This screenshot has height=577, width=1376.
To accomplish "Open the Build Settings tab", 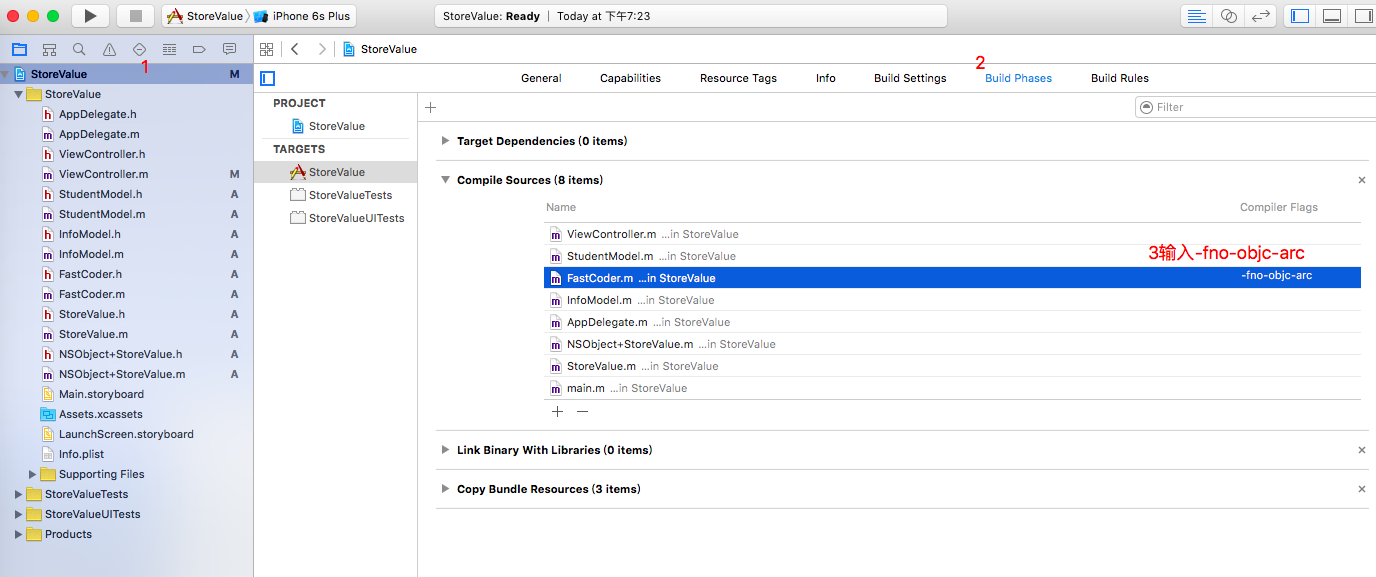I will coord(910,78).
